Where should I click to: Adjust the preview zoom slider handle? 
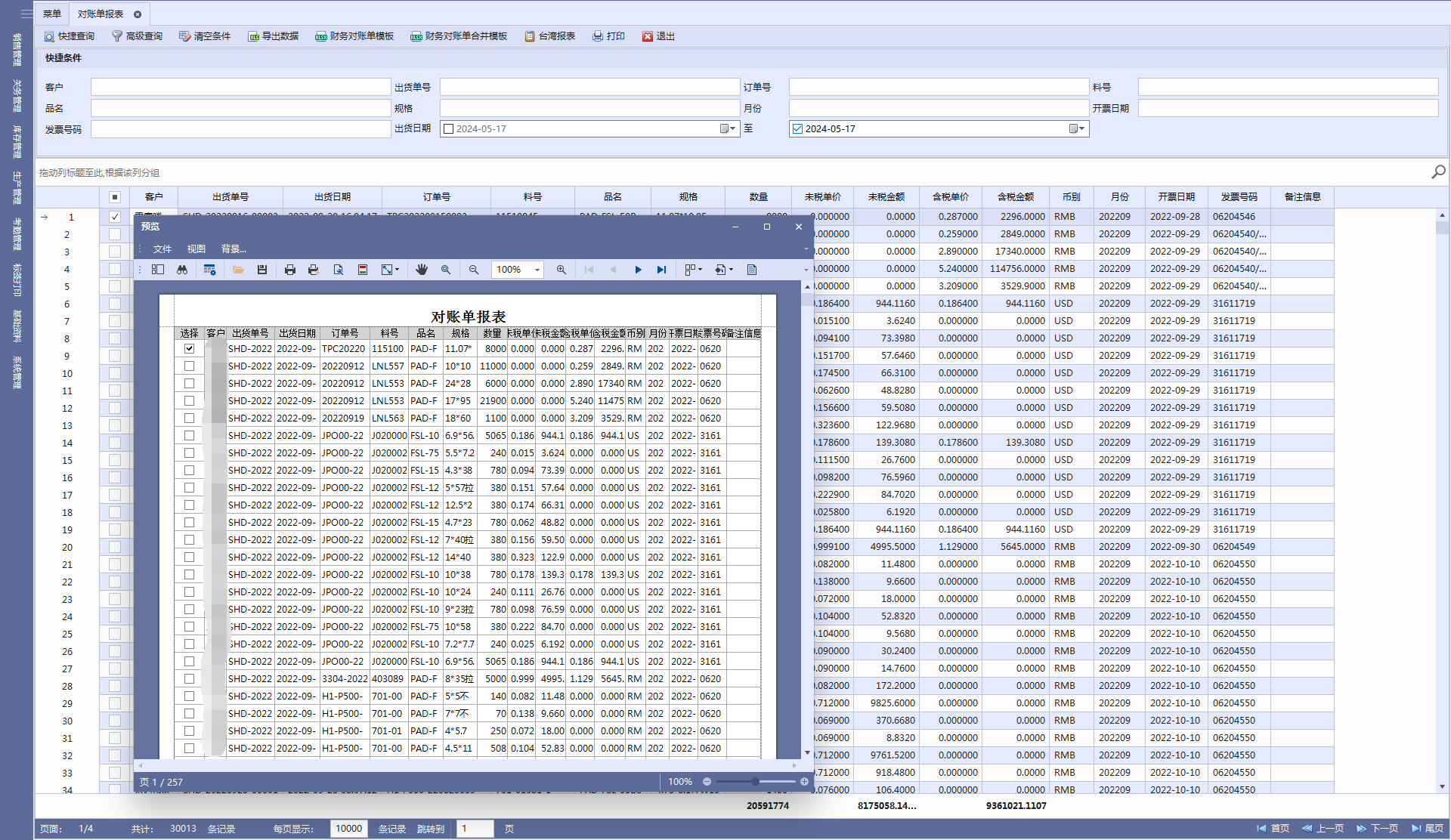(755, 782)
